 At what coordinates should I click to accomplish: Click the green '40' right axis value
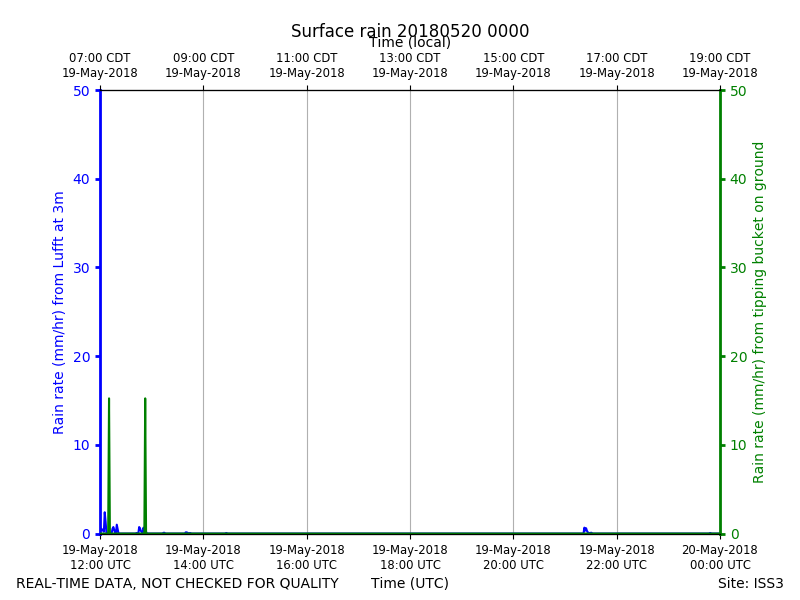pyautogui.click(x=738, y=180)
